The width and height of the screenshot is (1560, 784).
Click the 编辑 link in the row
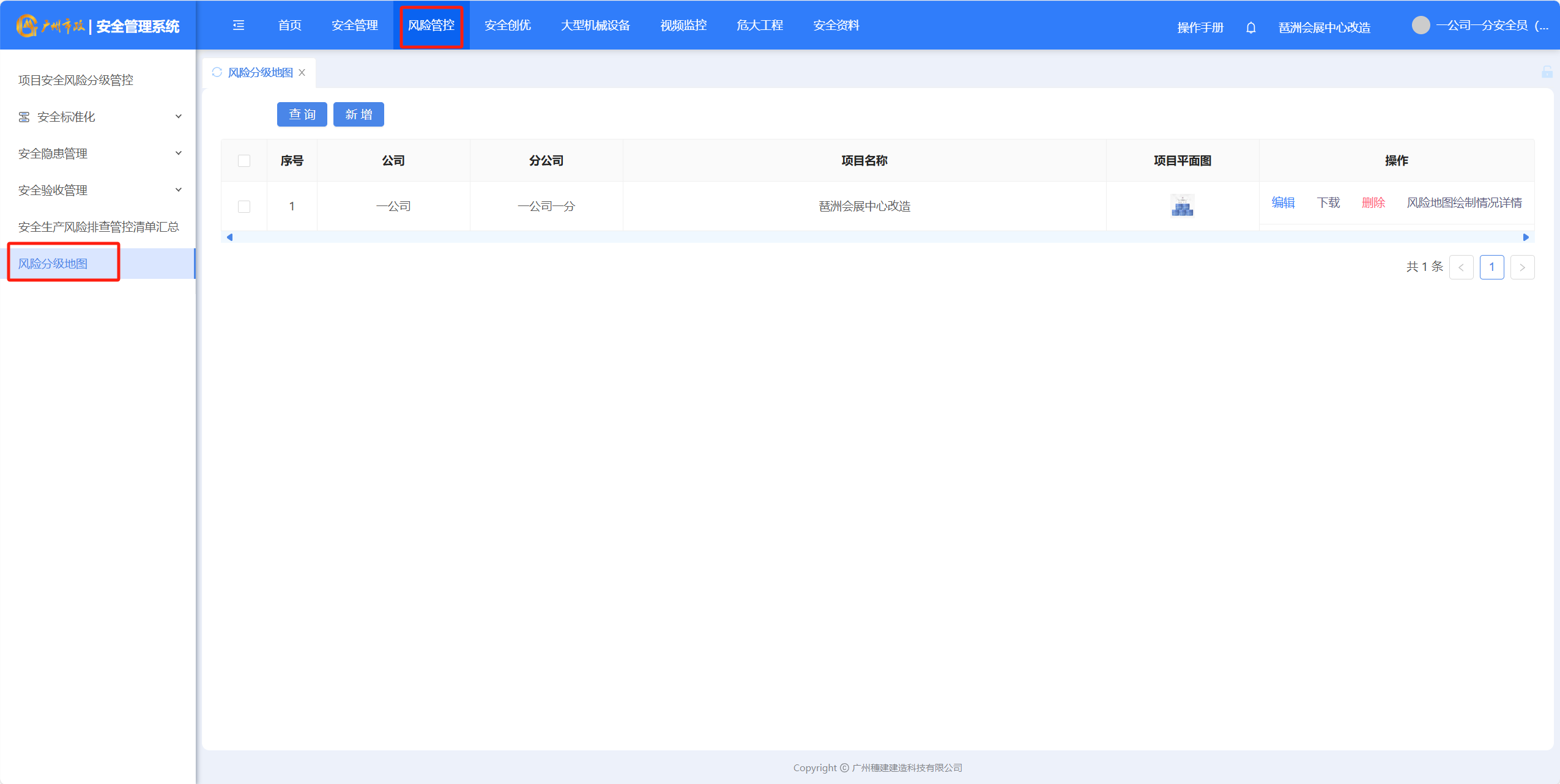coord(1283,203)
